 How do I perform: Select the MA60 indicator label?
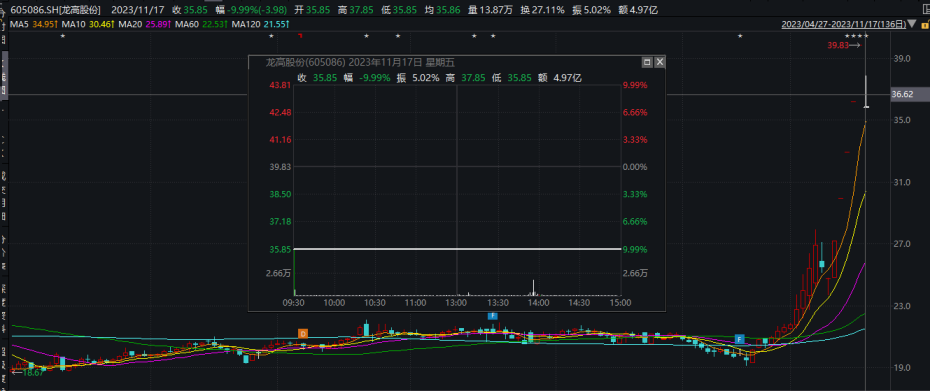coord(186,24)
